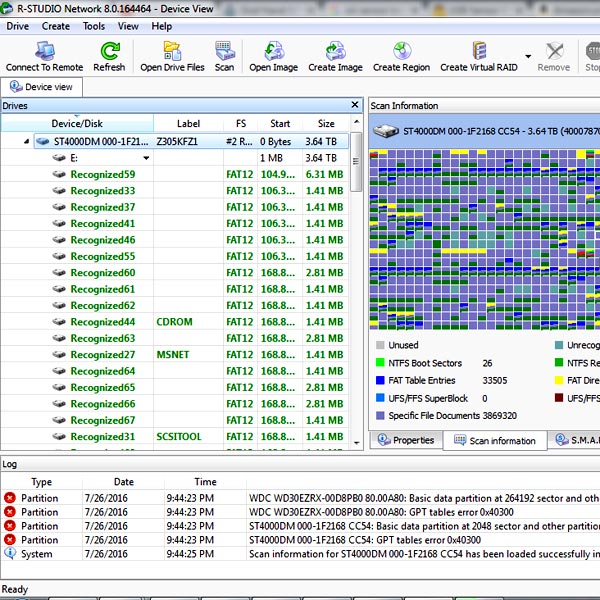Click the Recognized65 drive icon
Screen dimensions: 600x600
(x=59, y=387)
